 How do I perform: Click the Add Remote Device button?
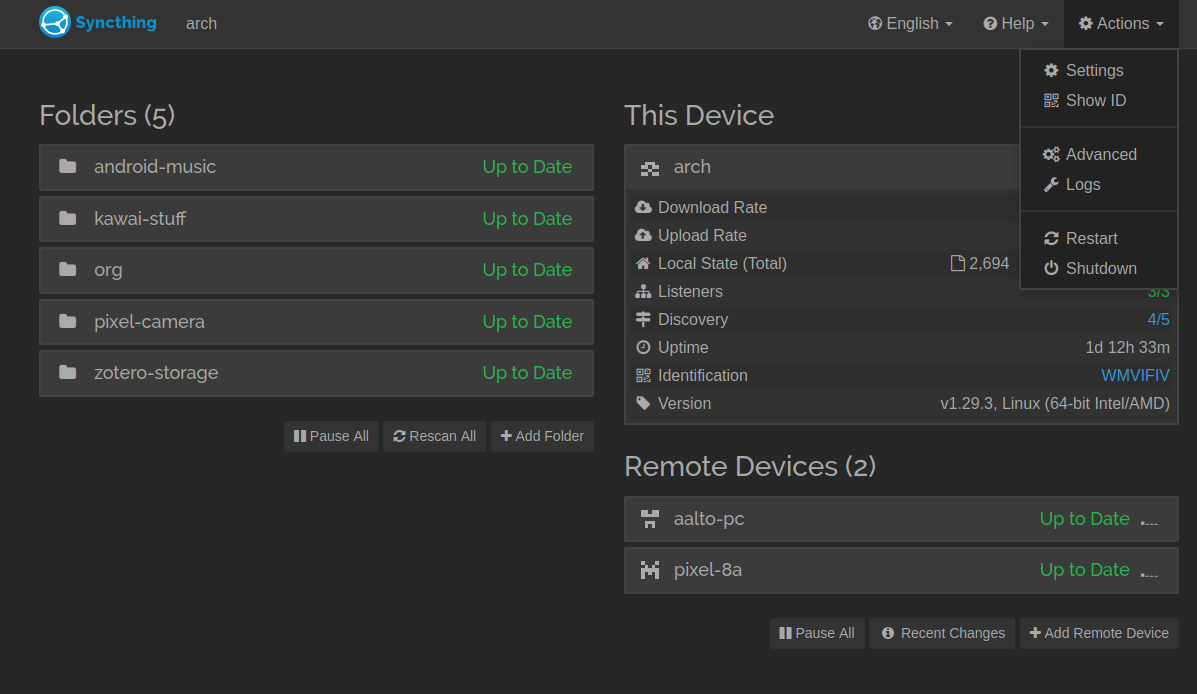point(1099,633)
